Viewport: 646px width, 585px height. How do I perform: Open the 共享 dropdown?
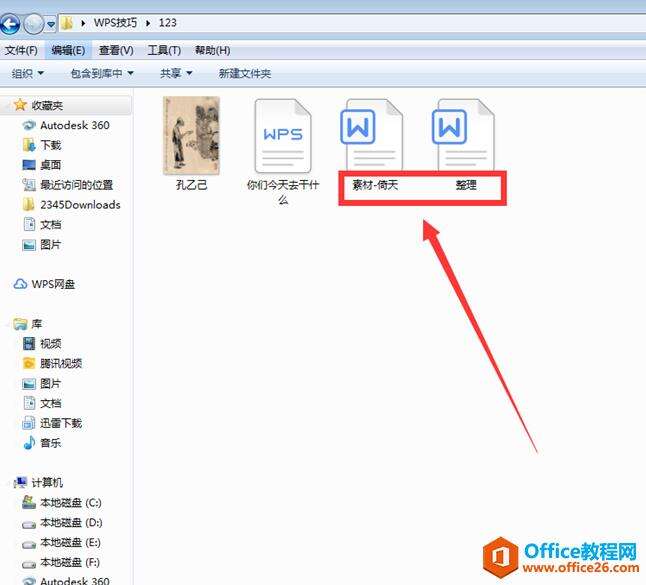[x=176, y=74]
